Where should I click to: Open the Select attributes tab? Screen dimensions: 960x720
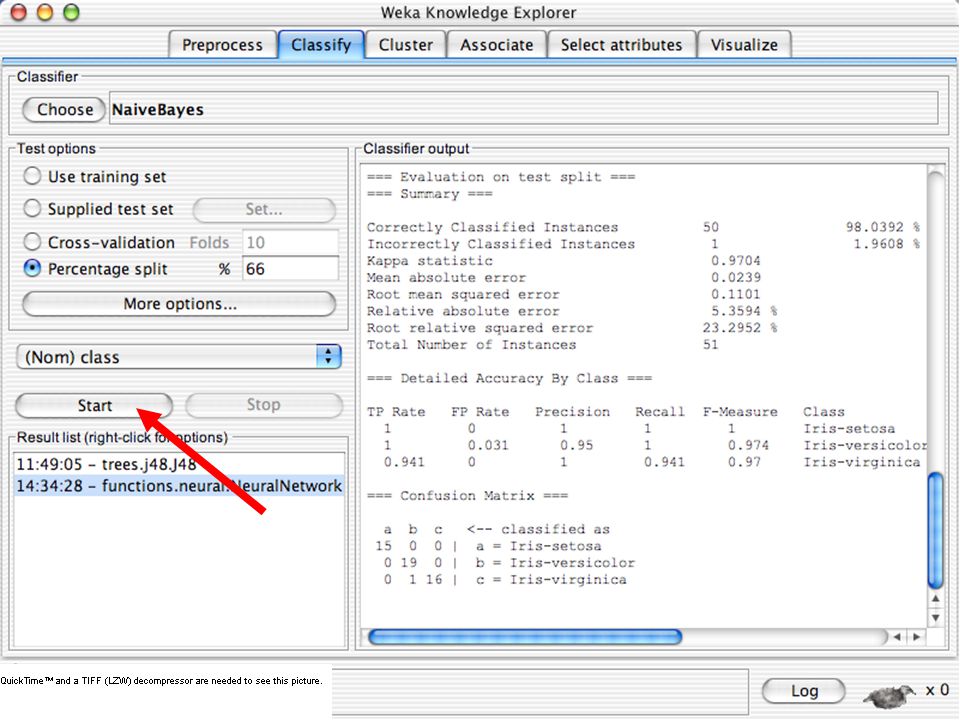(x=621, y=45)
